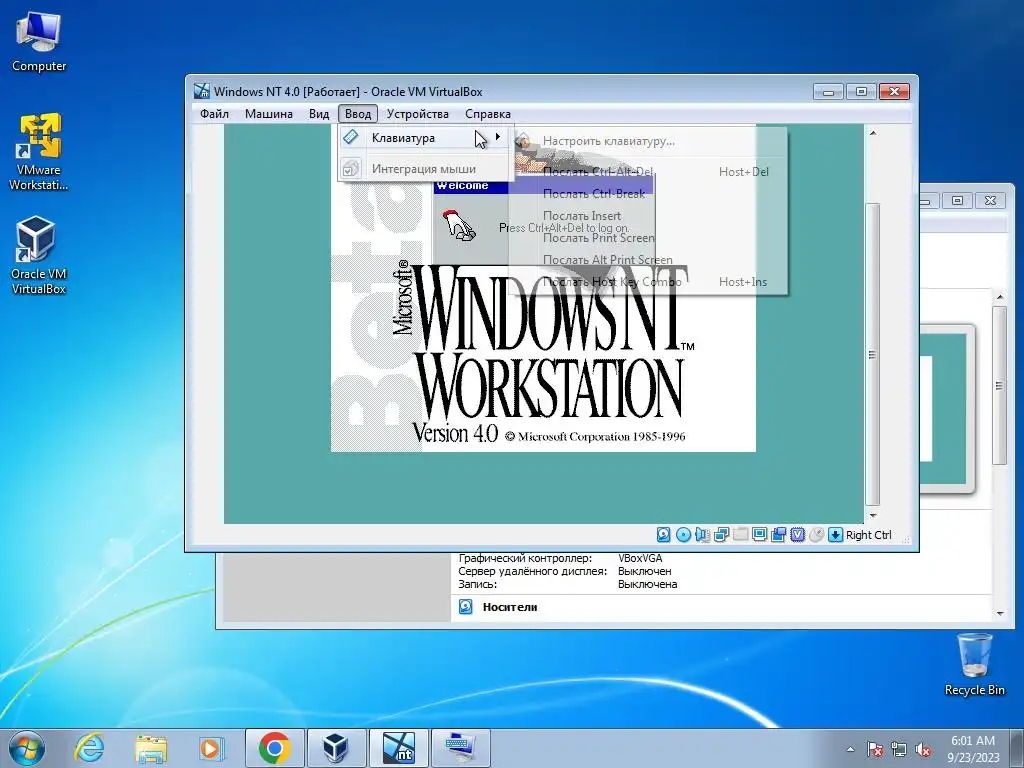
Task: Click the VirtualBox window title bar icon
Action: coord(202,91)
